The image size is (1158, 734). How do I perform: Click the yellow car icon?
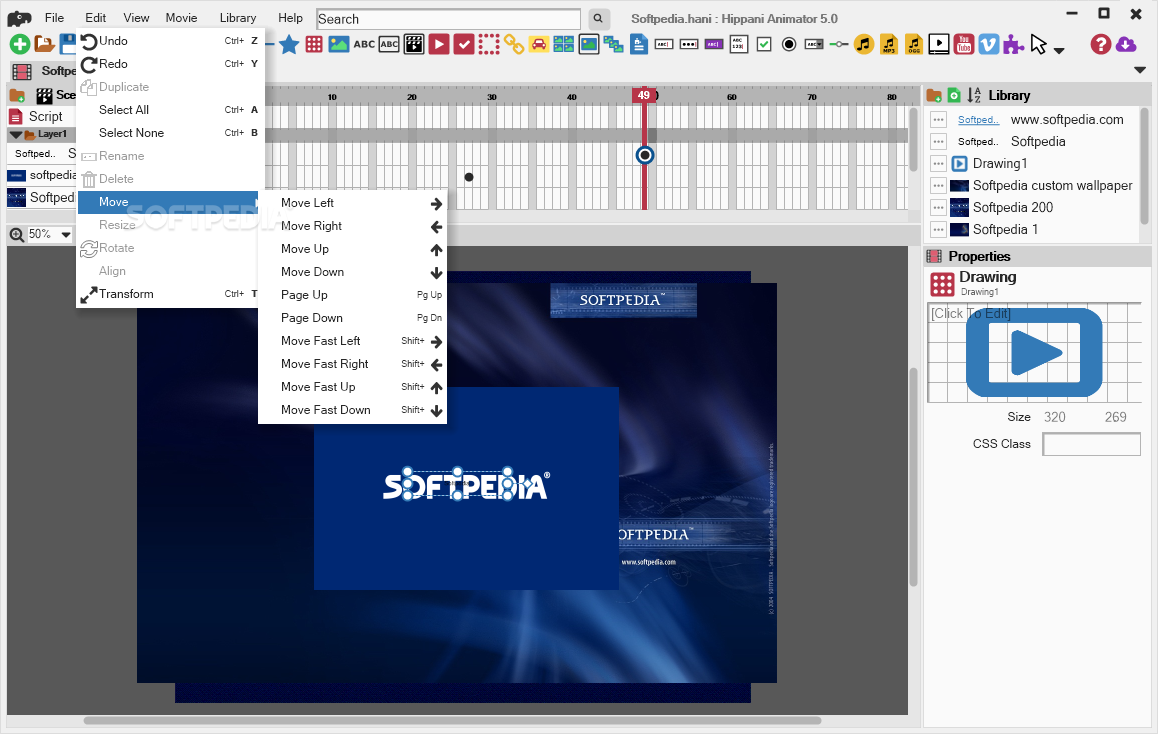(539, 44)
